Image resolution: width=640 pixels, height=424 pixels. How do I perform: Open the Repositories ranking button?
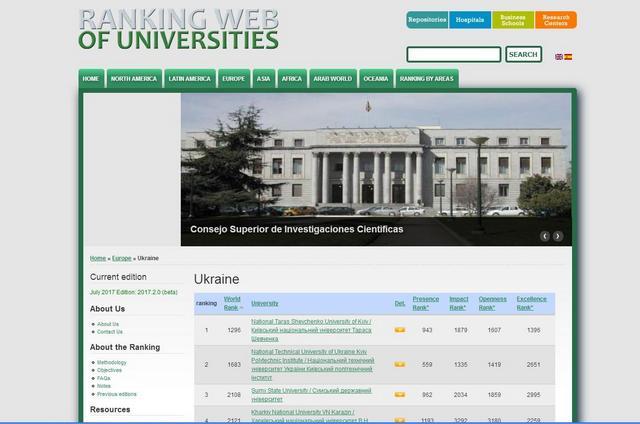[x=427, y=20]
